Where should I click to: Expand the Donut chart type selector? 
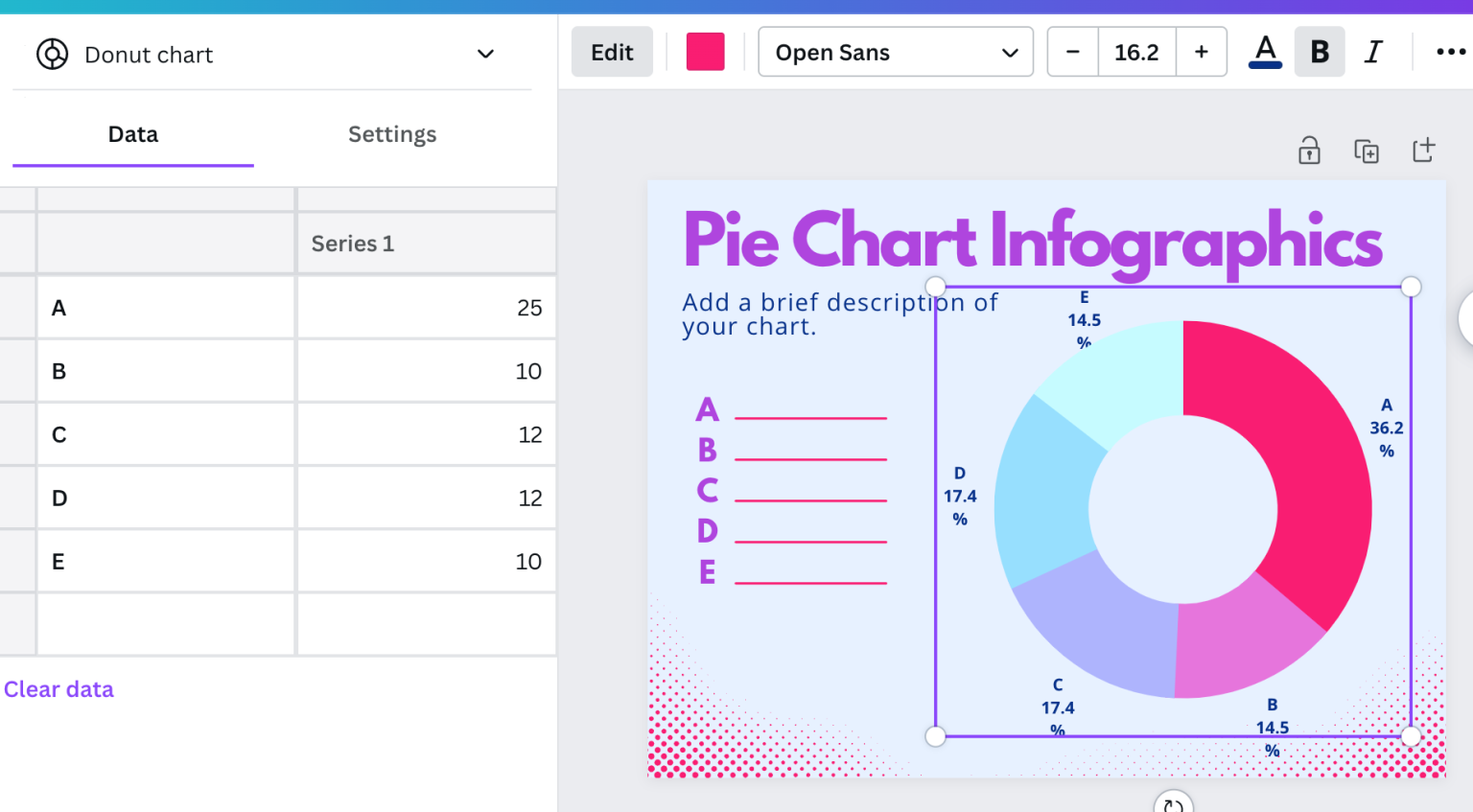(486, 55)
